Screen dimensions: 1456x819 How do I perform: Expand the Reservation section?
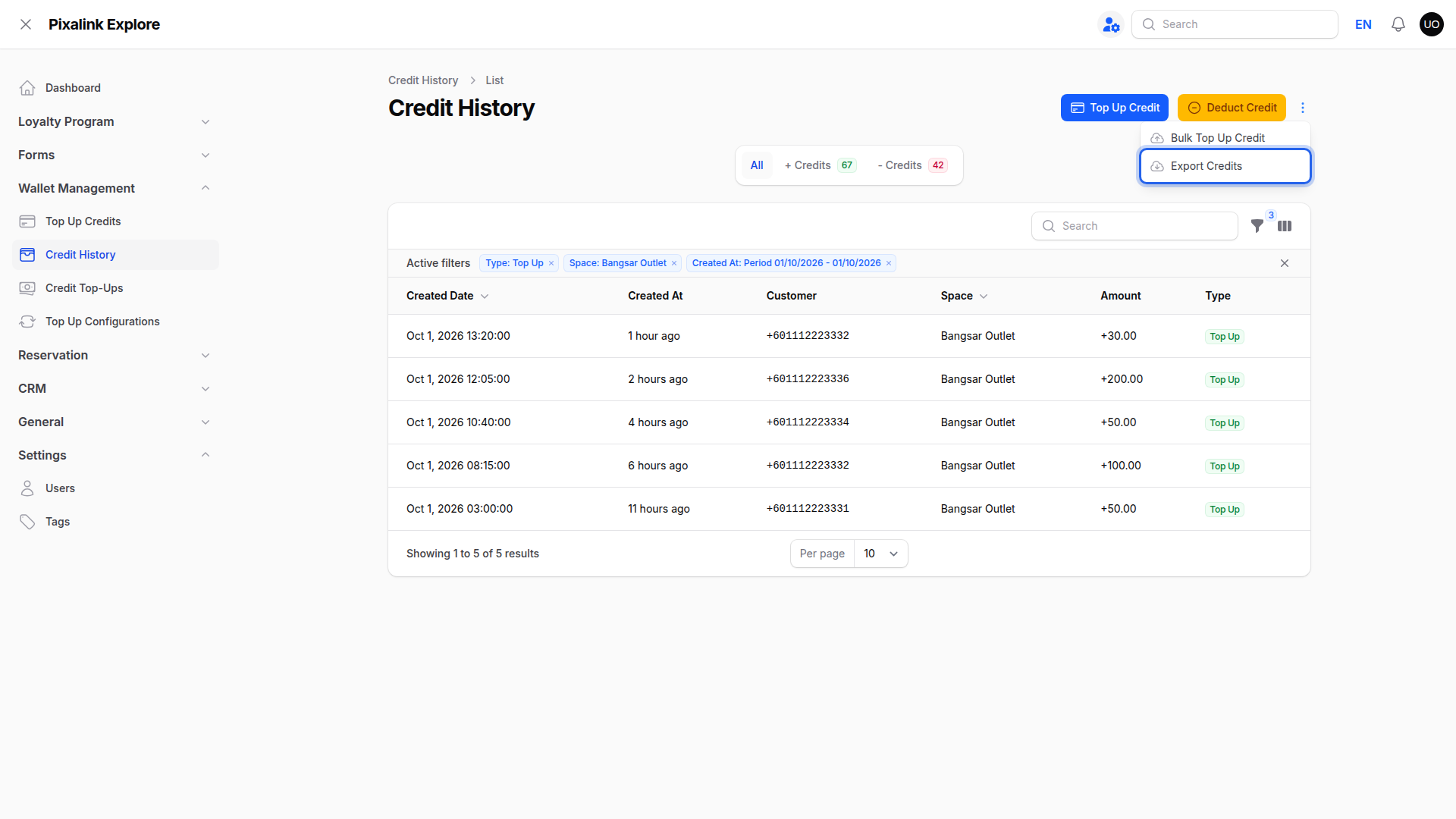pos(115,355)
